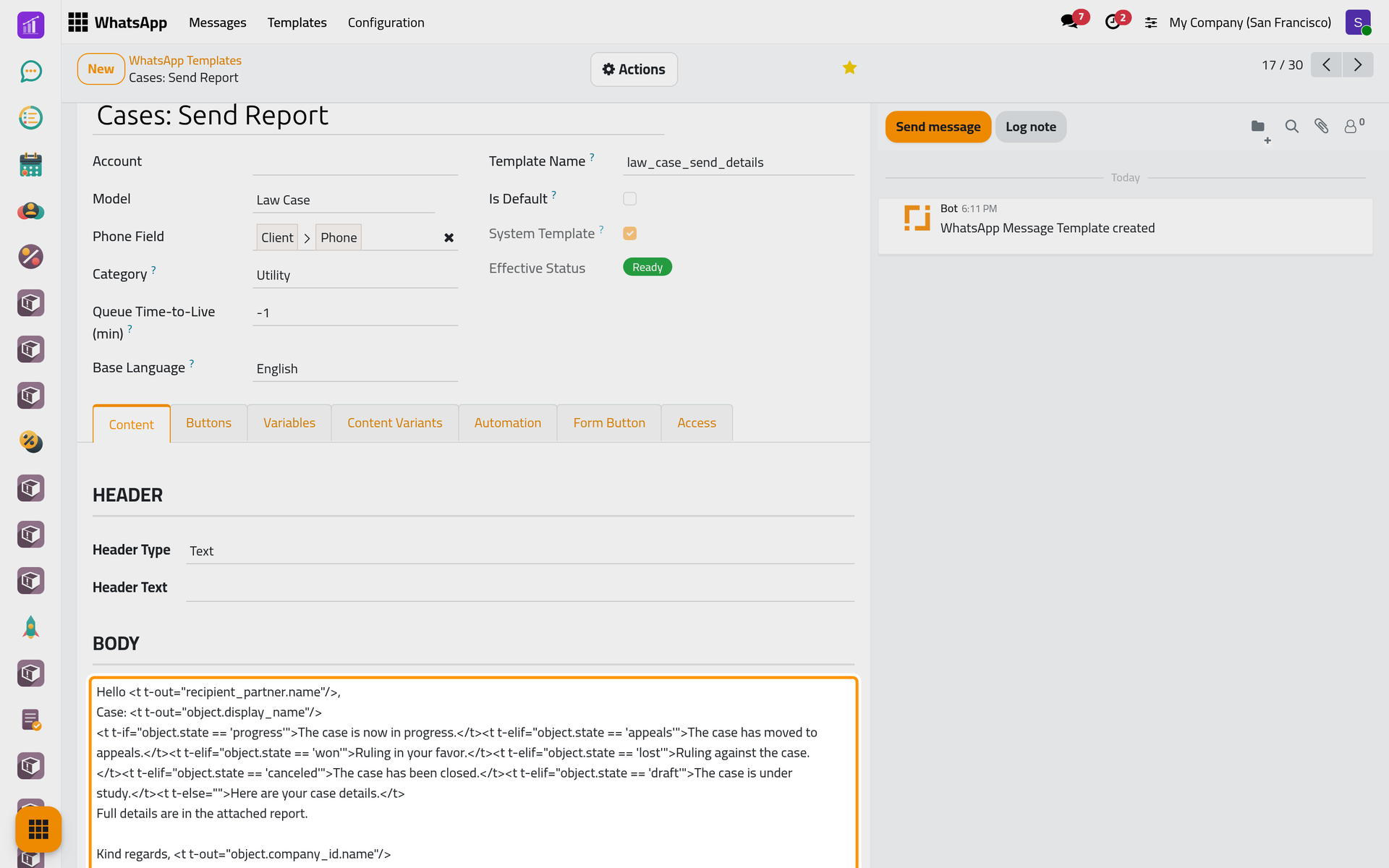Viewport: 1389px width, 868px height.
Task: Open the Templates menu
Action: (297, 22)
